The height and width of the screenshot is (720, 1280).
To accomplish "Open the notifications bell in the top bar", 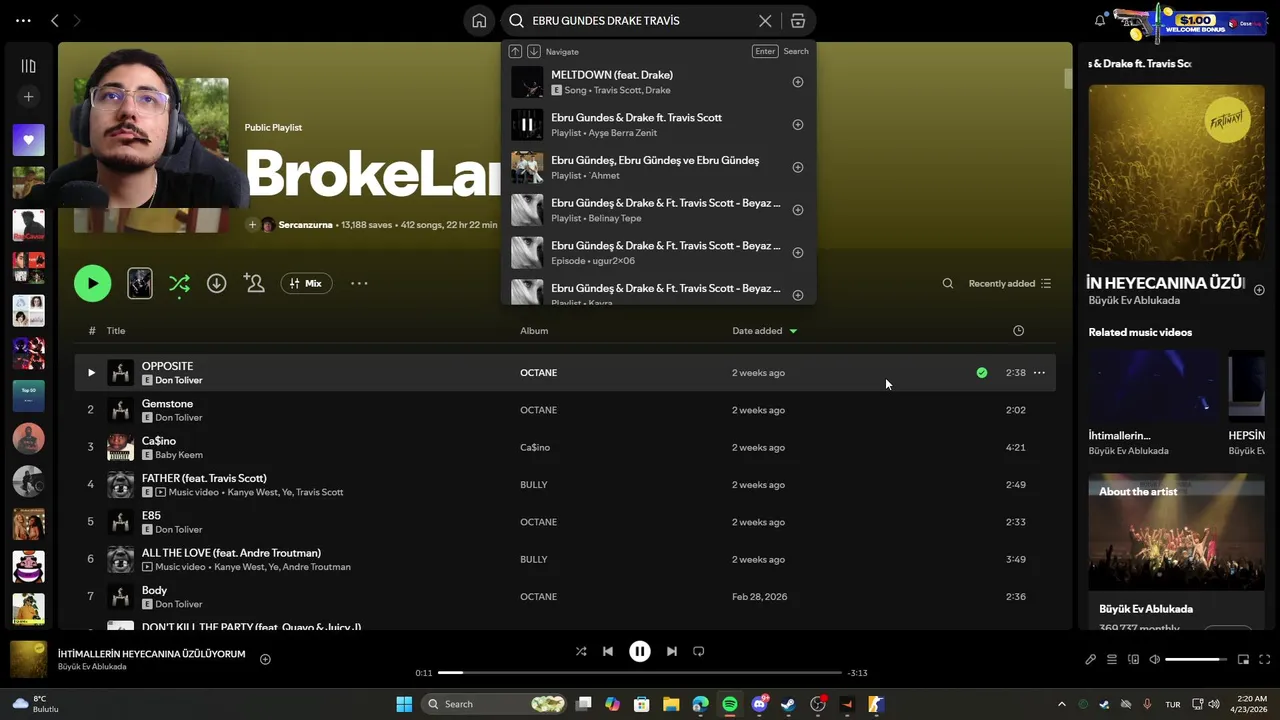I will 1100,21.
